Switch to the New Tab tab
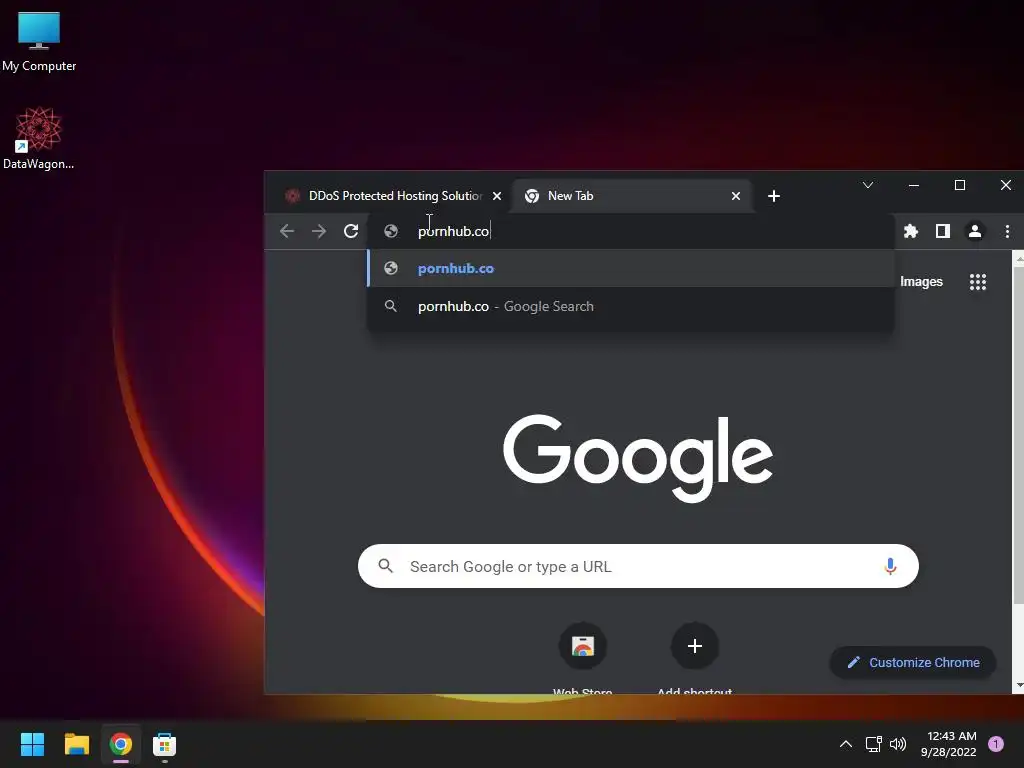This screenshot has height=768, width=1024. pos(633,196)
